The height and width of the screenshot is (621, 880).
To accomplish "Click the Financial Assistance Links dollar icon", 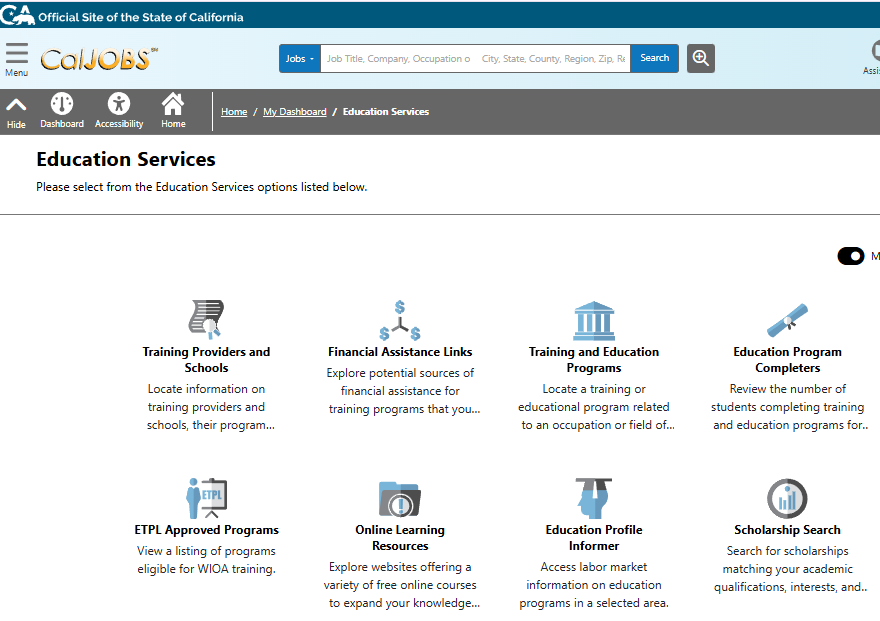I will [400, 320].
